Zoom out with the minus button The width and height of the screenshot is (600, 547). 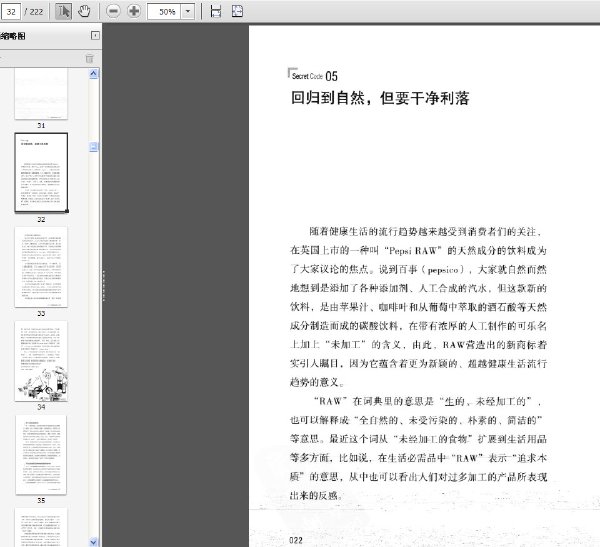point(113,11)
